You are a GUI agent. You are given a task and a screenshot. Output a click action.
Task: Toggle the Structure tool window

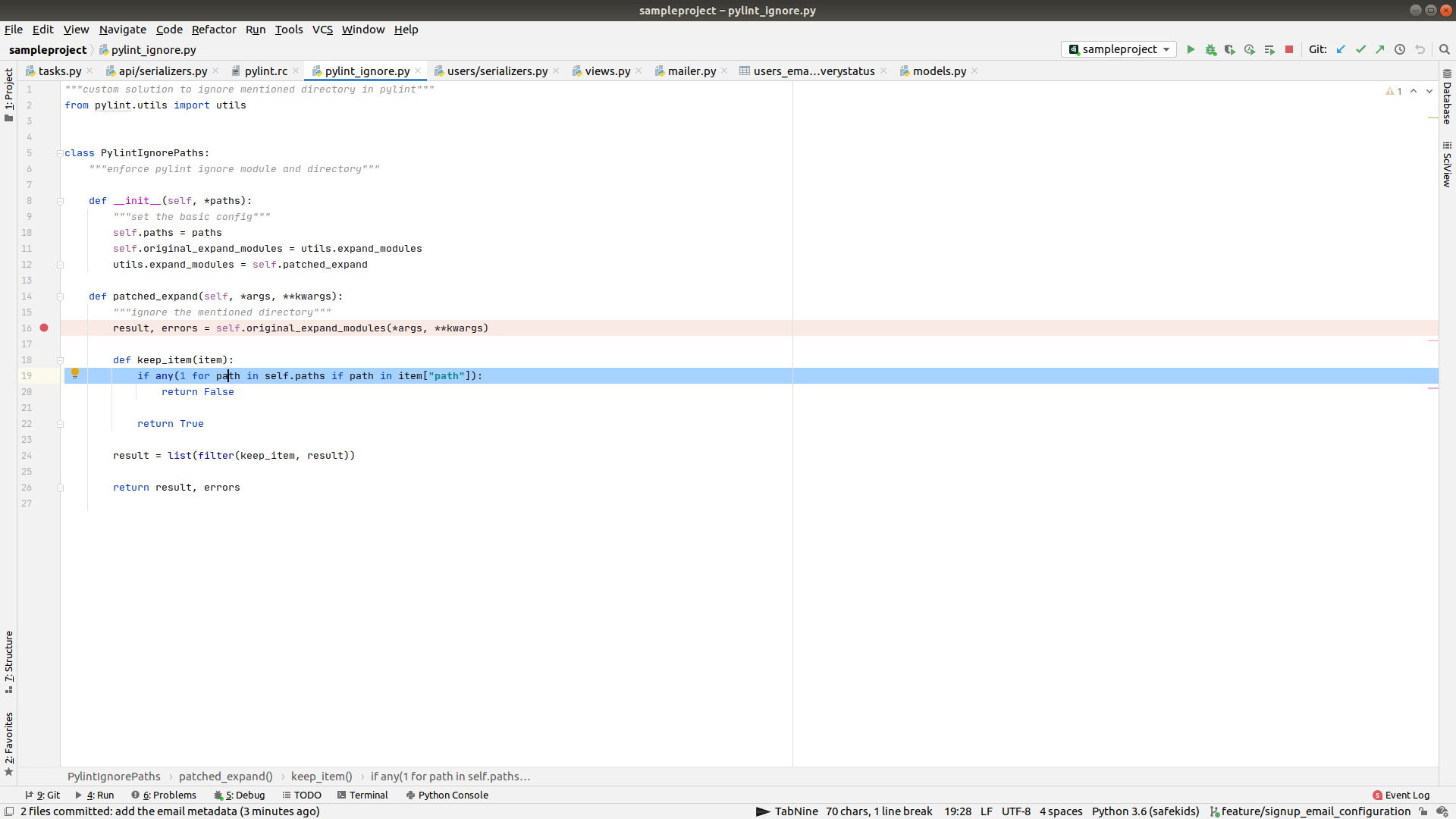[8, 661]
